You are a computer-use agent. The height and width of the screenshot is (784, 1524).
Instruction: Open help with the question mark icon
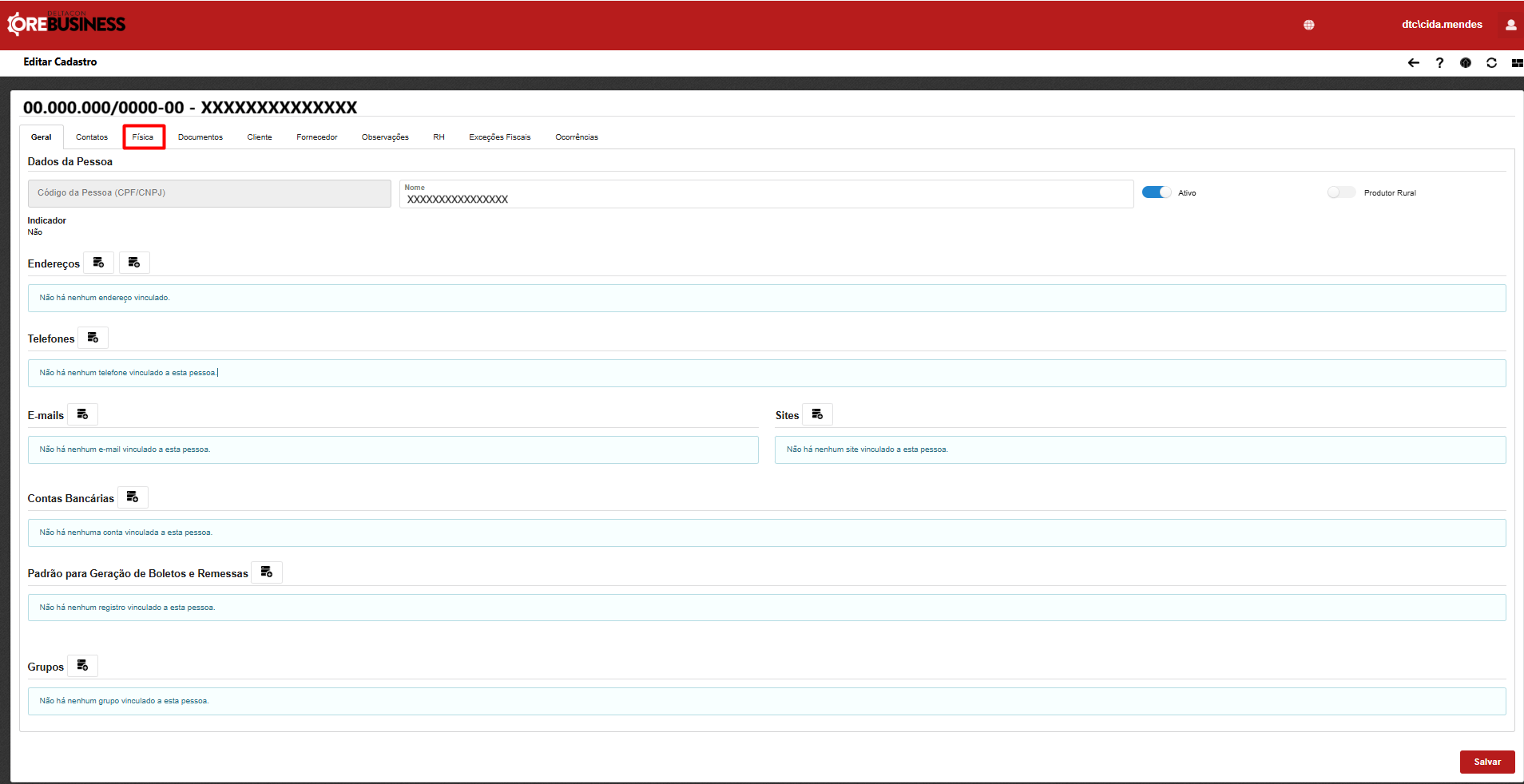[x=1439, y=63]
